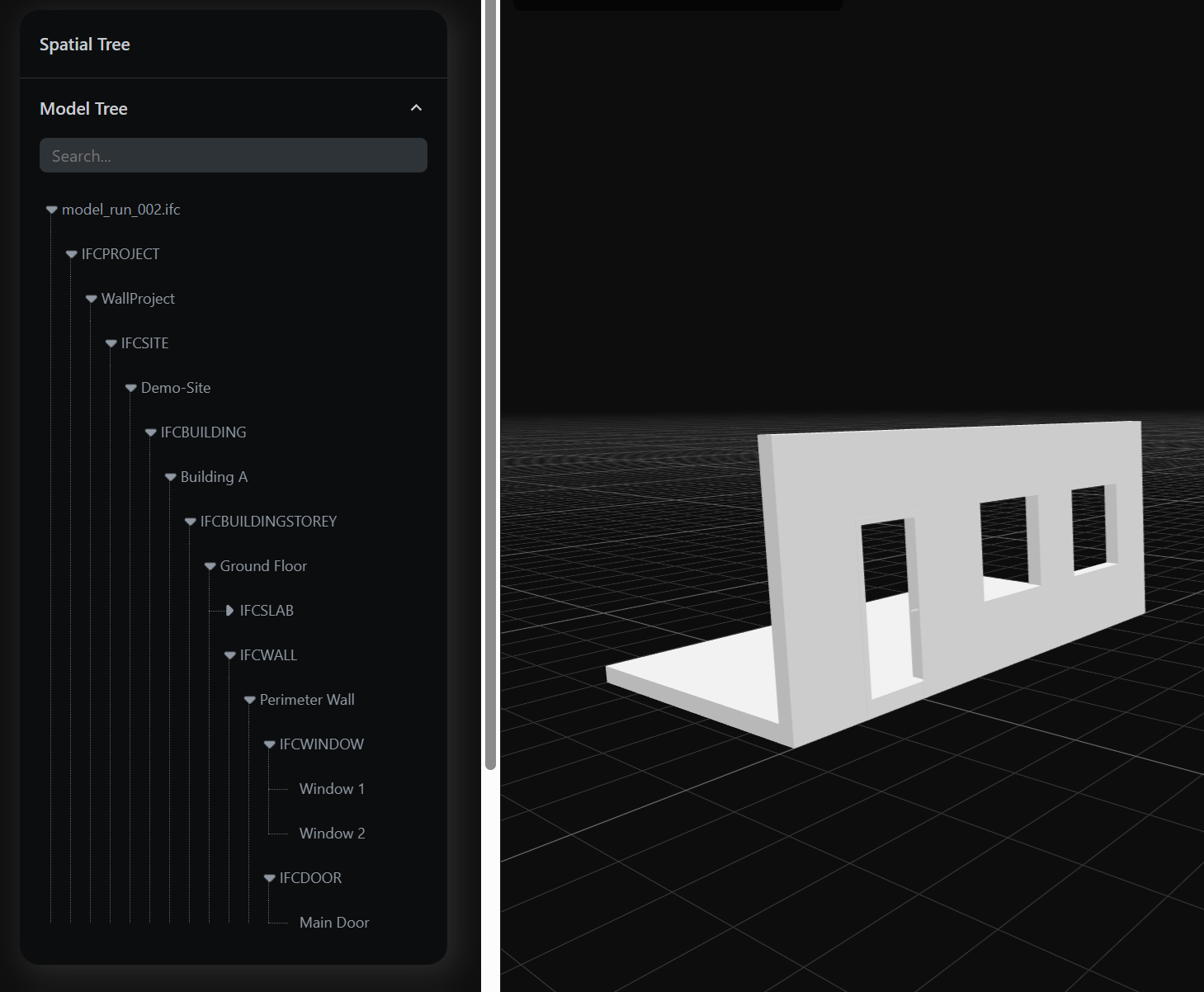Collapse the IFCWALL node arrow

point(230,655)
